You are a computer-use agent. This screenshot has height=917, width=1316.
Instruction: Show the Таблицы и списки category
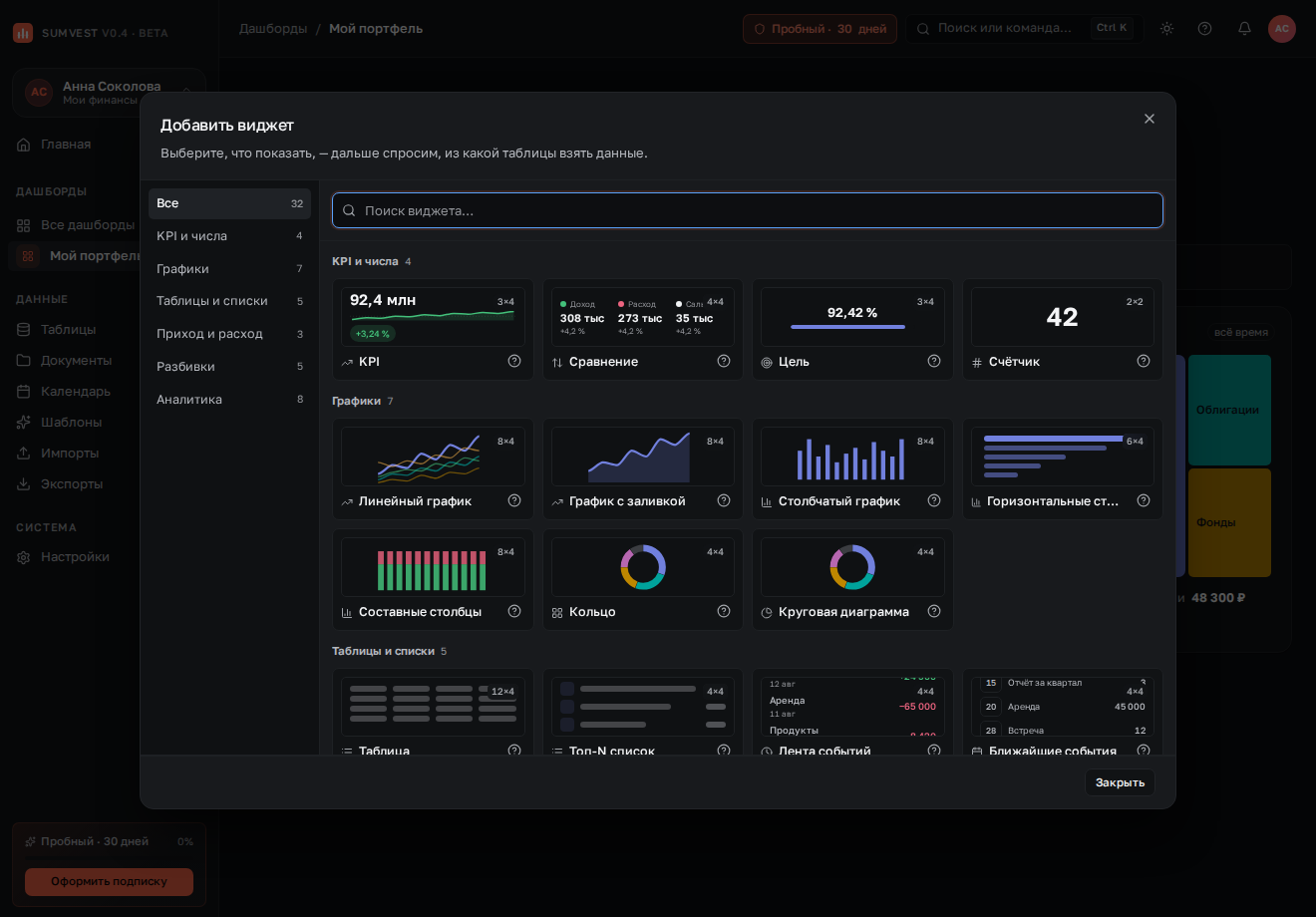(x=229, y=301)
